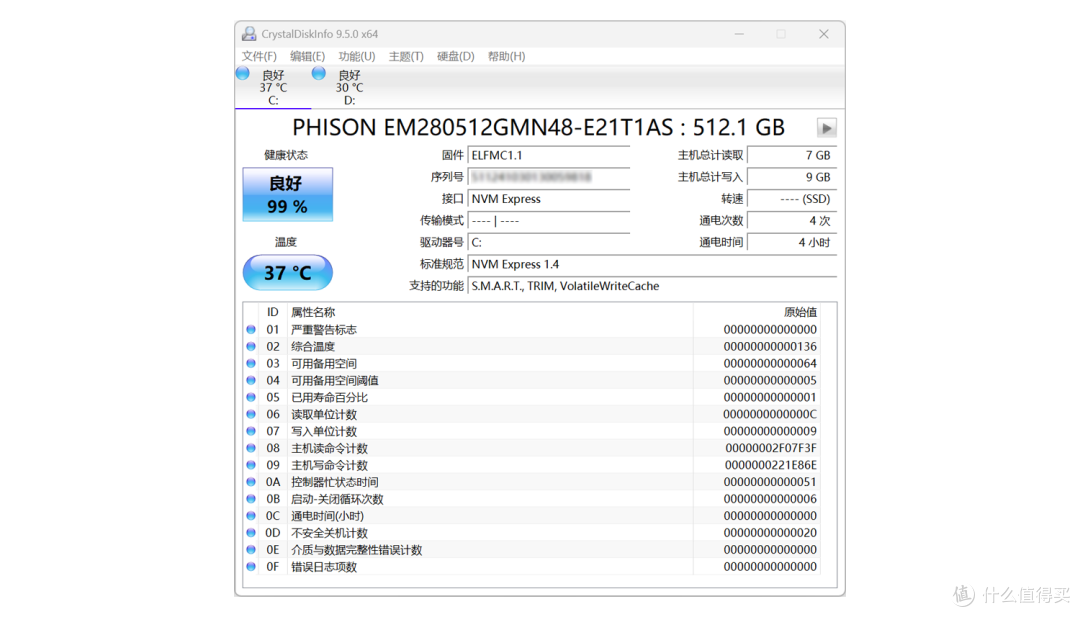The width and height of the screenshot is (1080, 617).
Task: Click the raw value 0000000000000C
Action: 770,415
